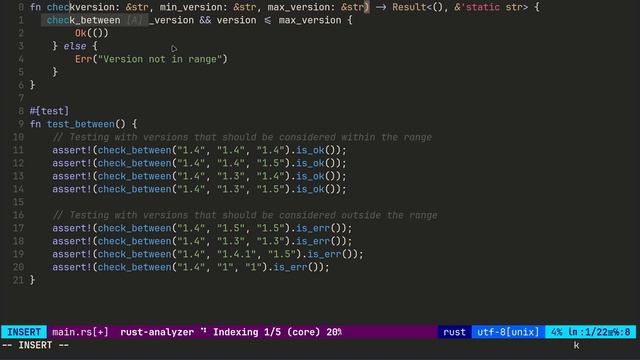The width and height of the screenshot is (640, 360).
Task: Click Err("Version not in range") on line 4
Action: pyautogui.click(x=151, y=59)
